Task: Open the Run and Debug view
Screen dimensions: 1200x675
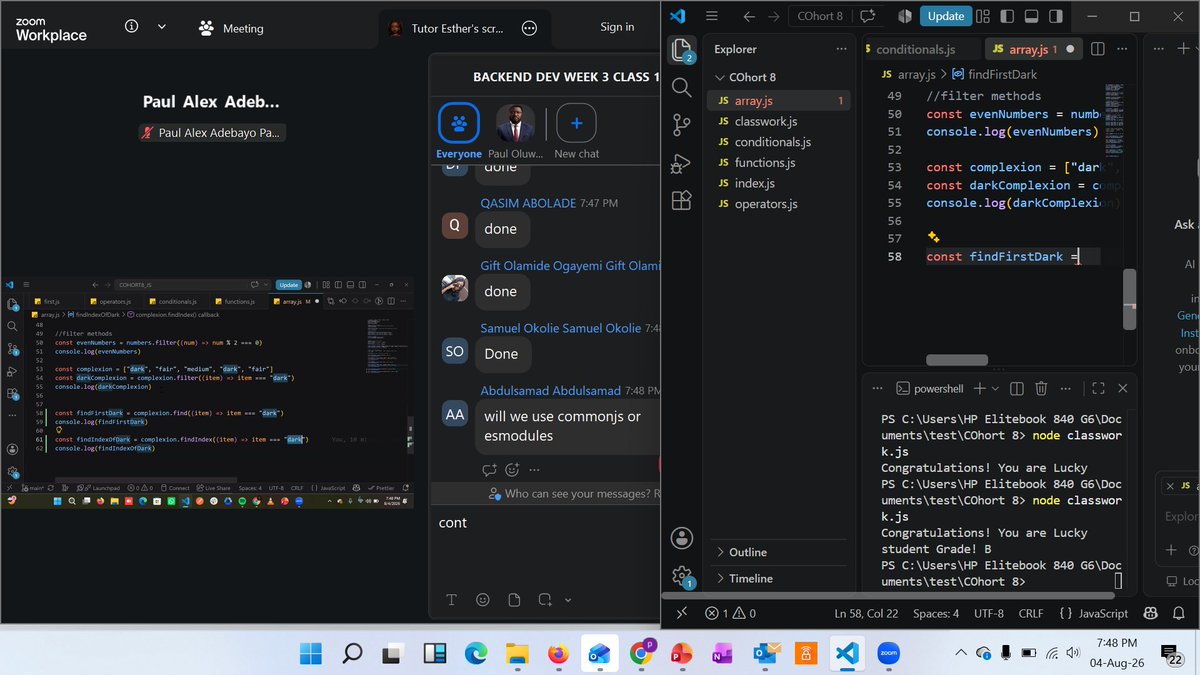Action: click(681, 163)
